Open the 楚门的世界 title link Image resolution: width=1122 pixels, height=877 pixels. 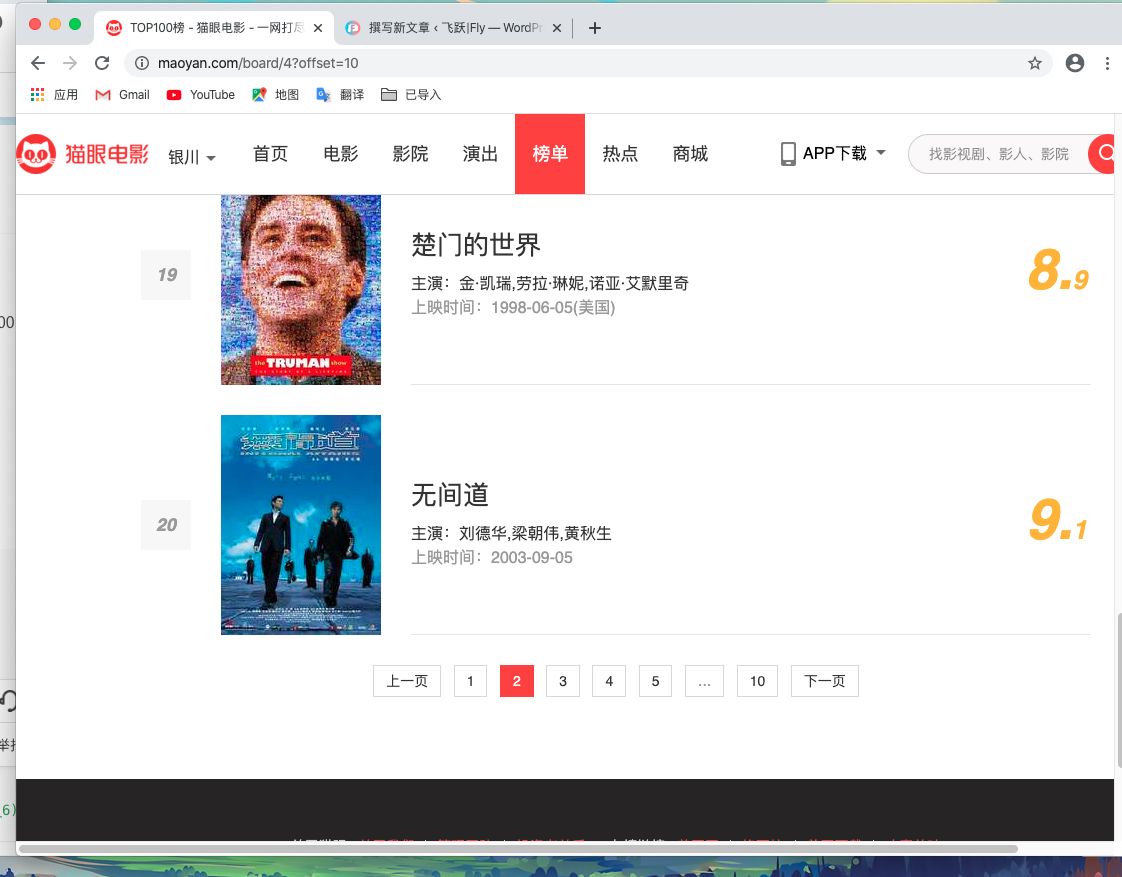476,245
